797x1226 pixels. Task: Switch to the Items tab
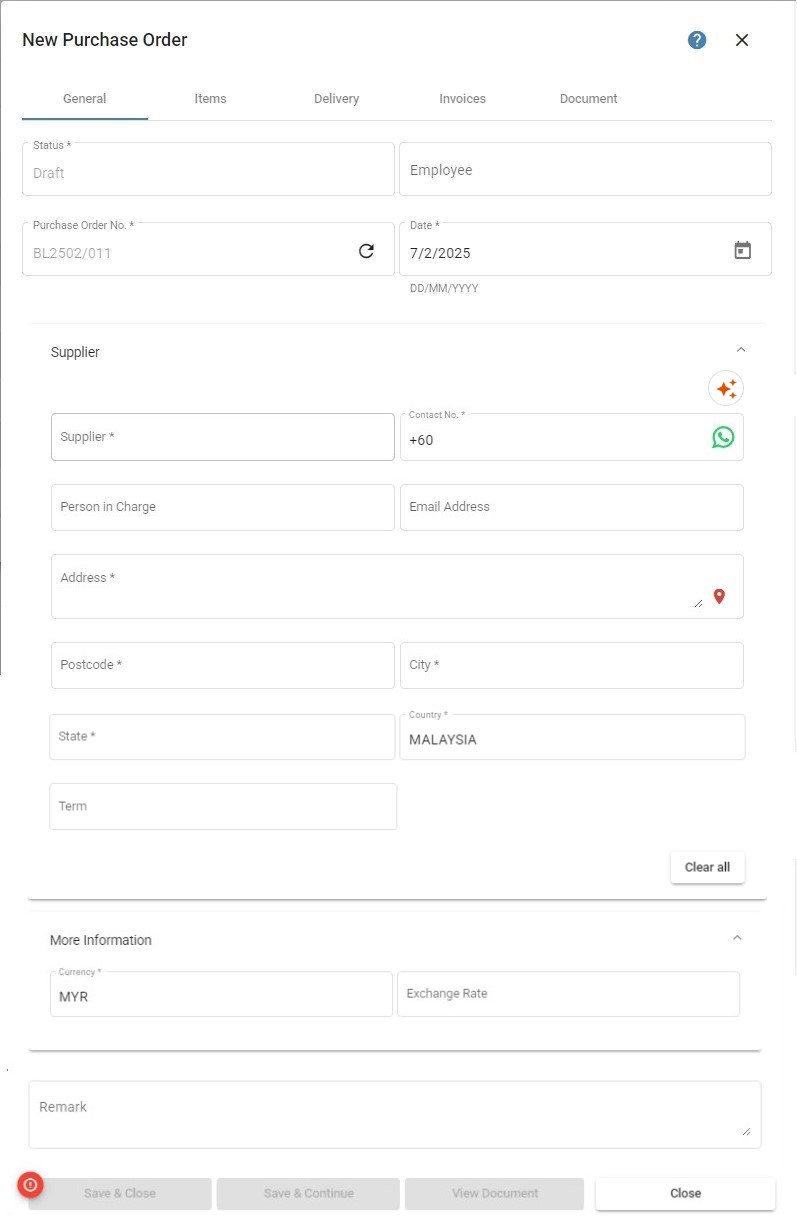(210, 99)
